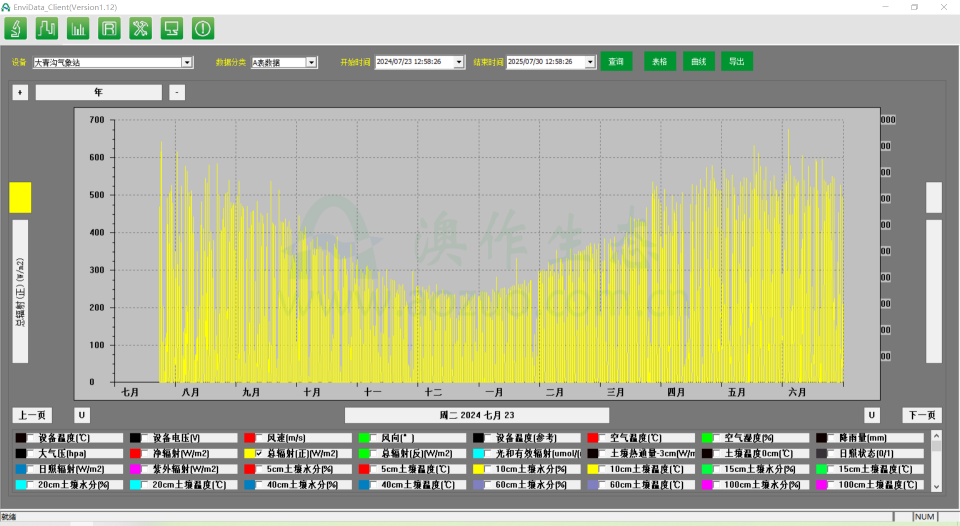Viewport: 960px width, 526px height.
Task: Toggle the 紫外辐射(W/m2) checkbox
Action: tap(145, 469)
